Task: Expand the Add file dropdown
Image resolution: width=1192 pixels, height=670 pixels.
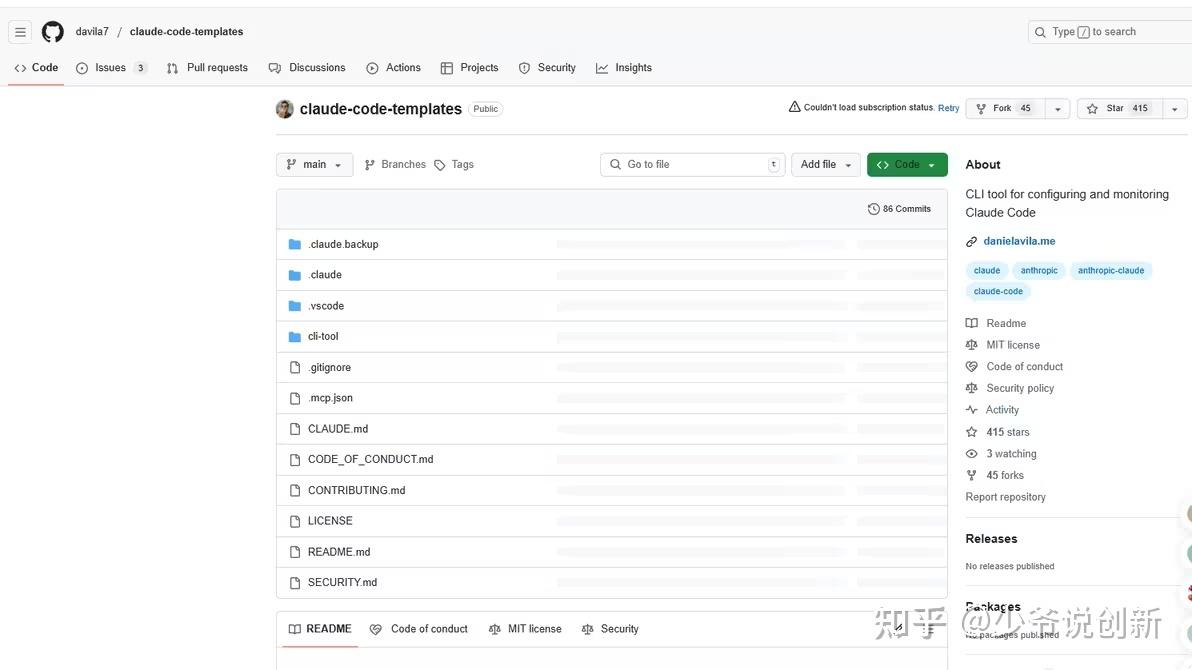Action: [x=826, y=164]
